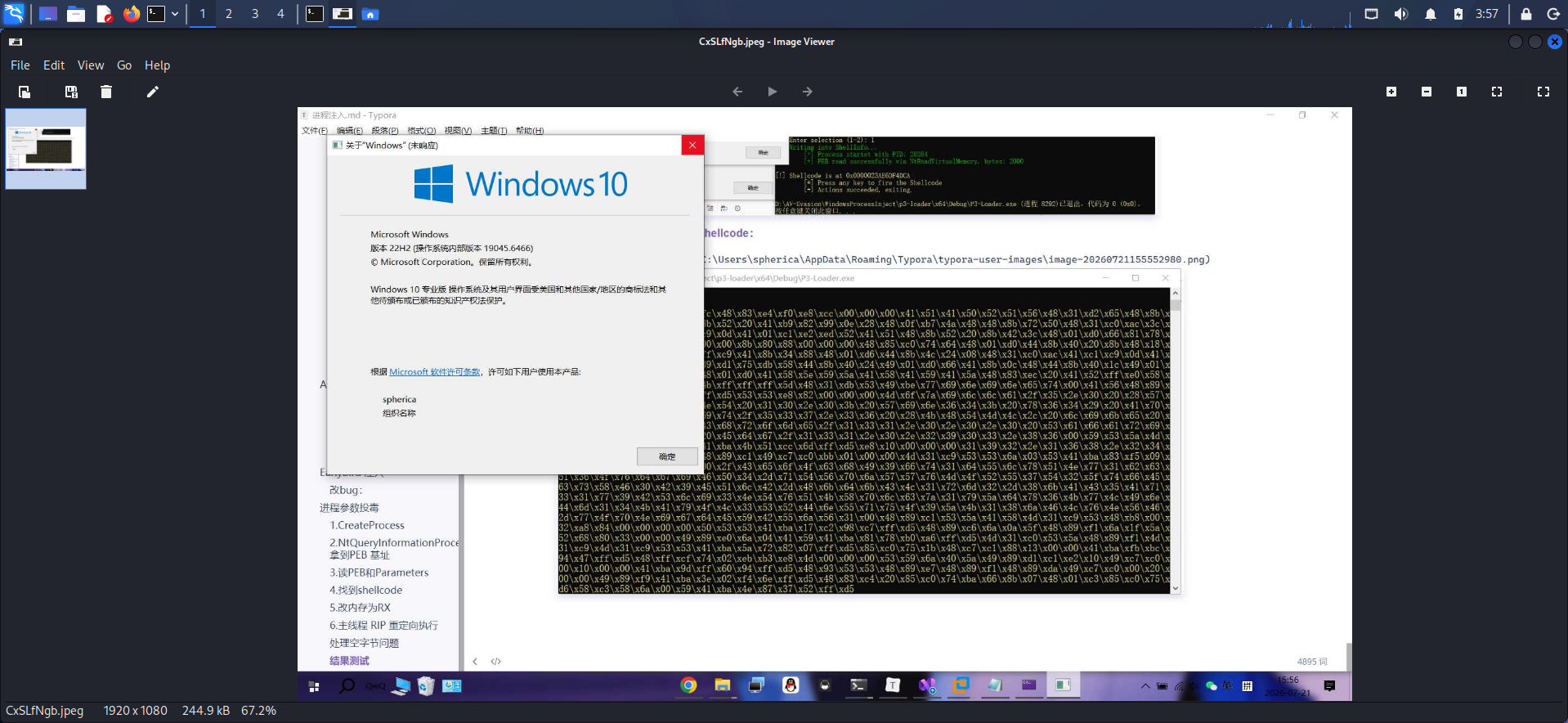Image resolution: width=1568 pixels, height=723 pixels.
Task: Open the display settings panel icon
Action: [x=1372, y=14]
